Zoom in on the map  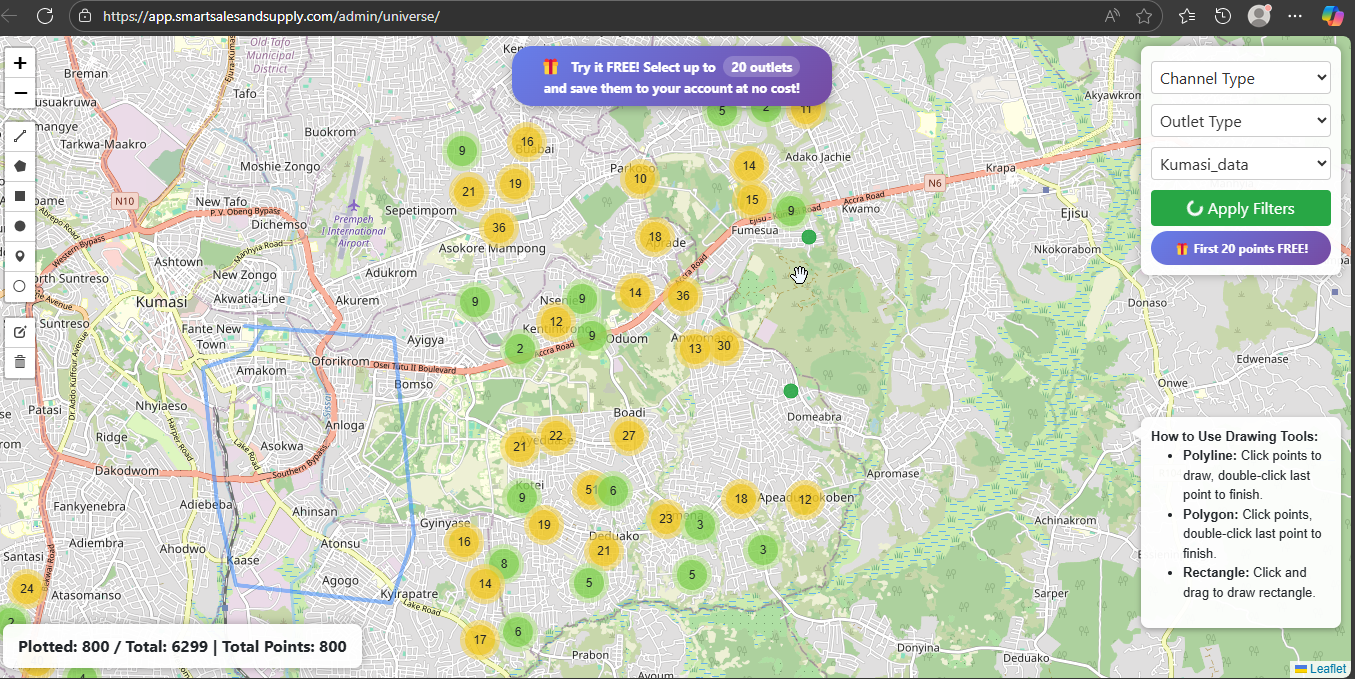click(x=20, y=62)
